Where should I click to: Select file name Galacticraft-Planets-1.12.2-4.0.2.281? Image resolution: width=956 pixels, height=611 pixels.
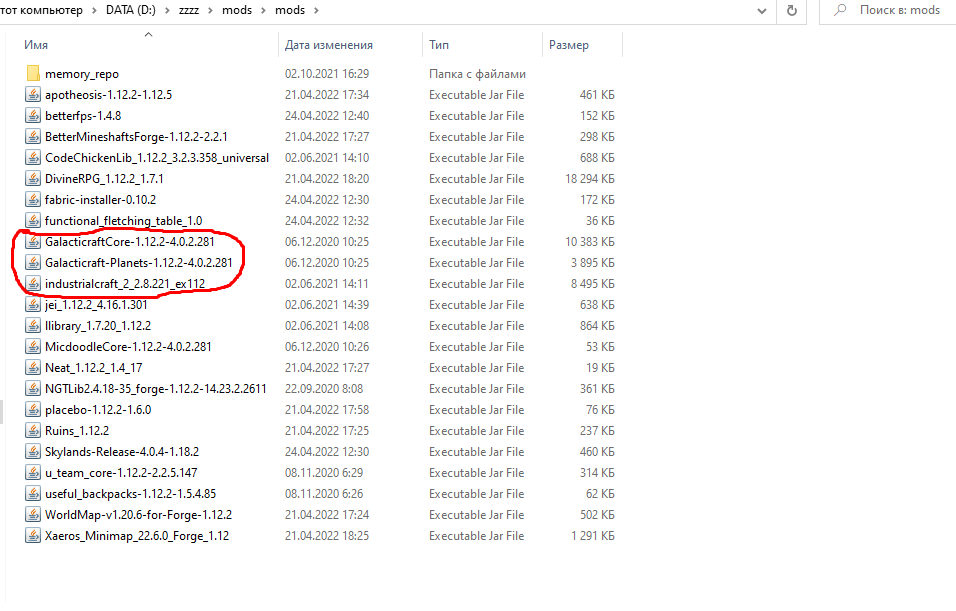coord(138,263)
